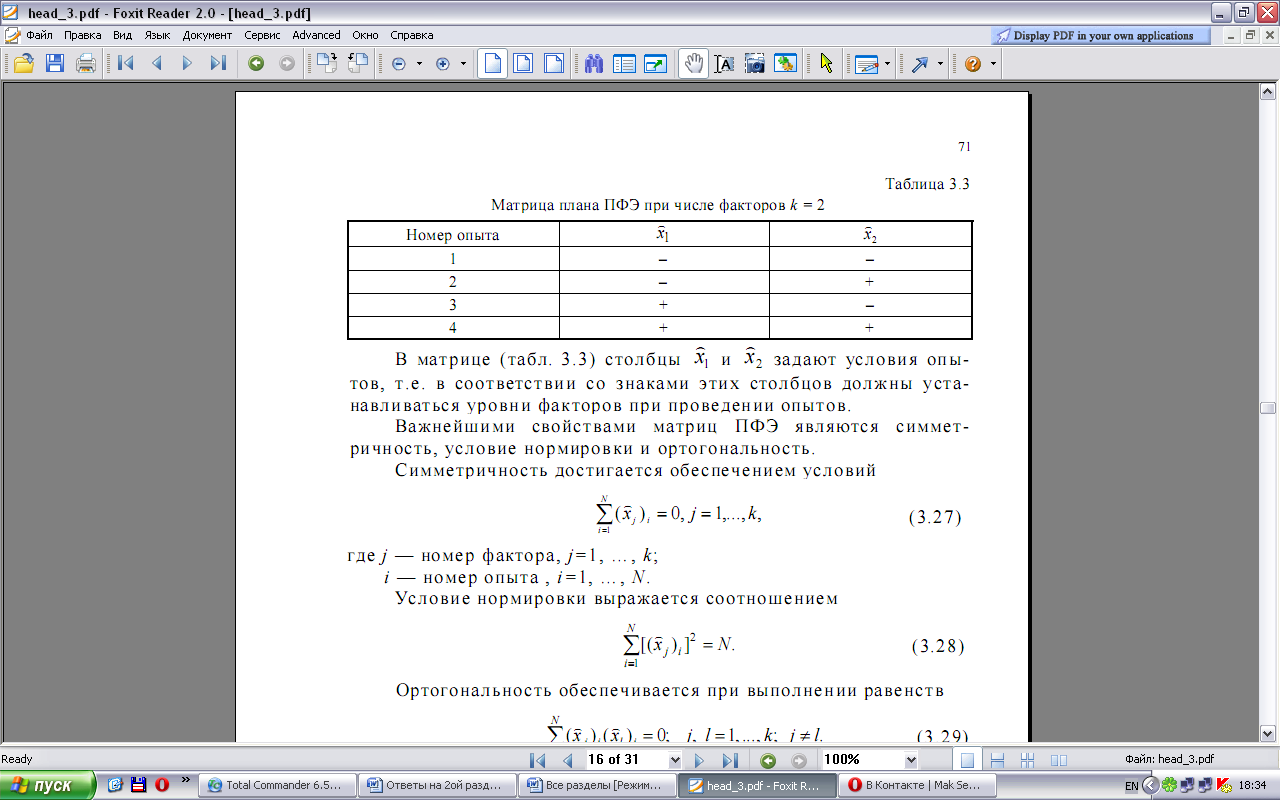Go to next page in bottom bar
The image size is (1280, 800).
[x=699, y=760]
